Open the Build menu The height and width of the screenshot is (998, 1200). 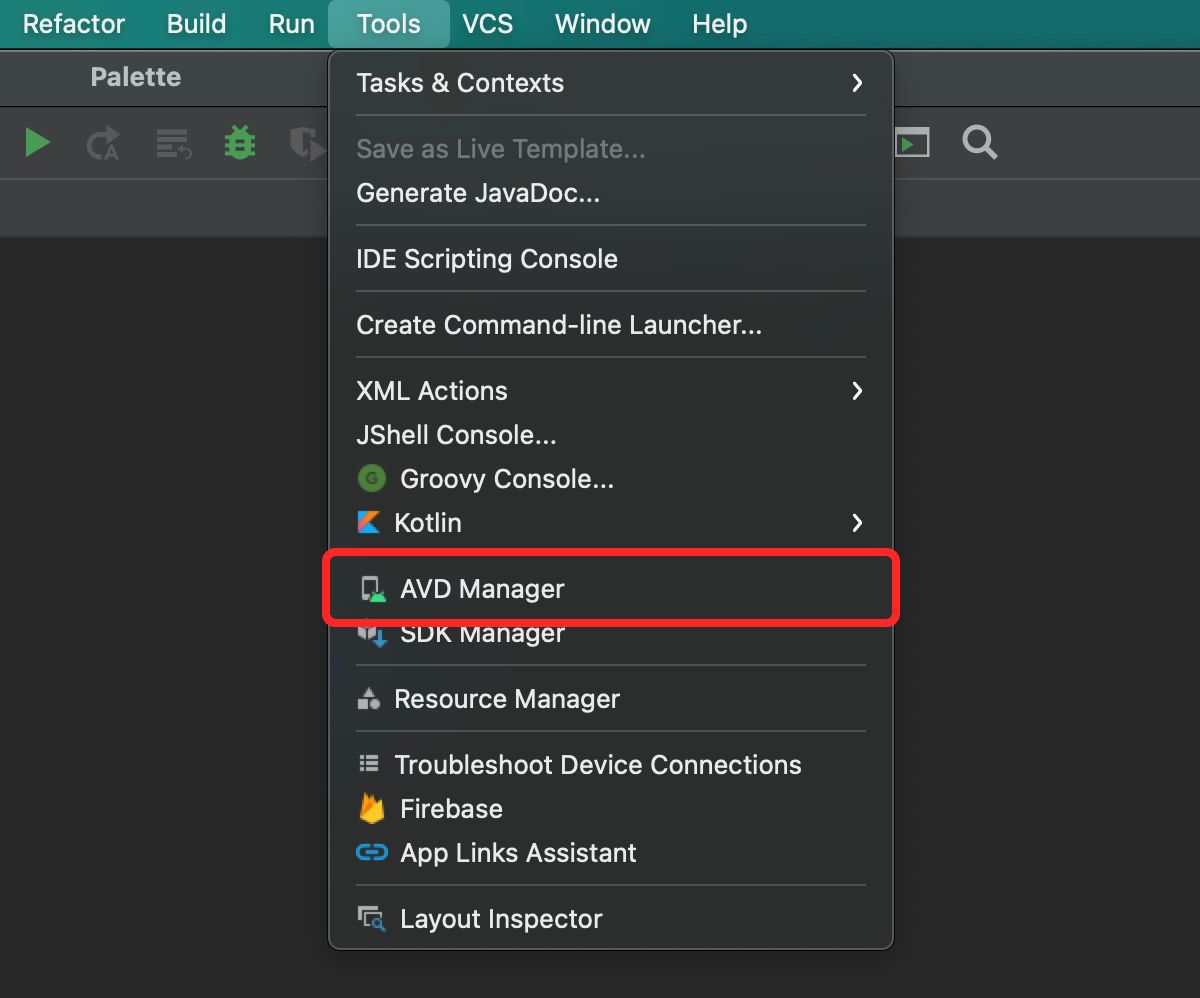(x=196, y=24)
